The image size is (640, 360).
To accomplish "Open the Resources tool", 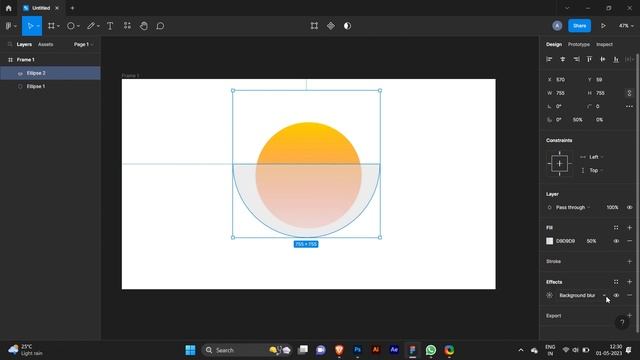I will 127,26.
